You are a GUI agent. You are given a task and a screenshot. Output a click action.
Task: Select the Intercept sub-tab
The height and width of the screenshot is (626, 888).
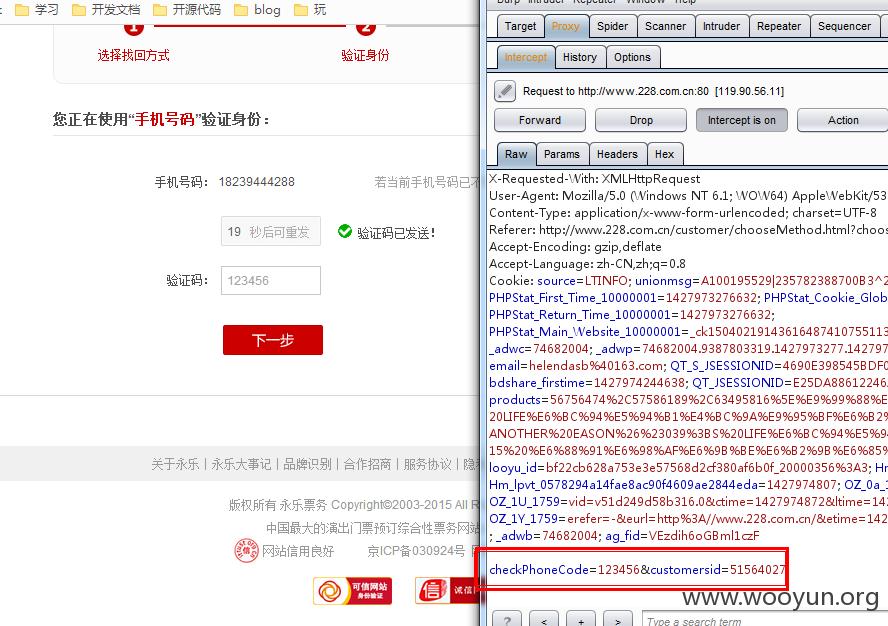(x=526, y=57)
